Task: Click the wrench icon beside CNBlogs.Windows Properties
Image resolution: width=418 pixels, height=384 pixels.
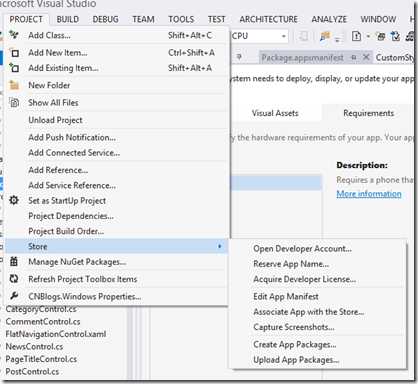Action: pos(14,296)
